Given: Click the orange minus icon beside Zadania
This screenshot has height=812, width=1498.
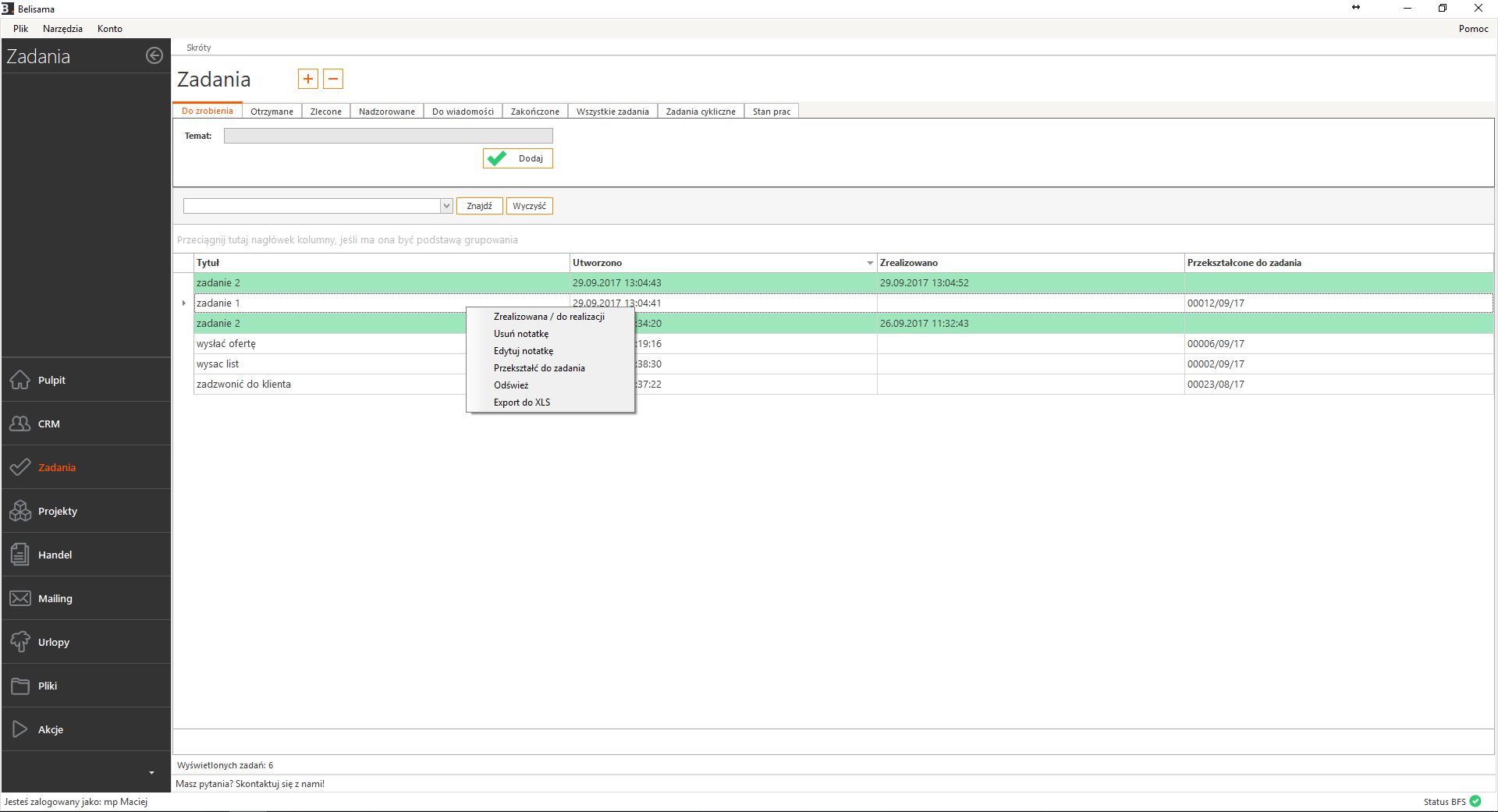Looking at the screenshot, I should (x=333, y=79).
